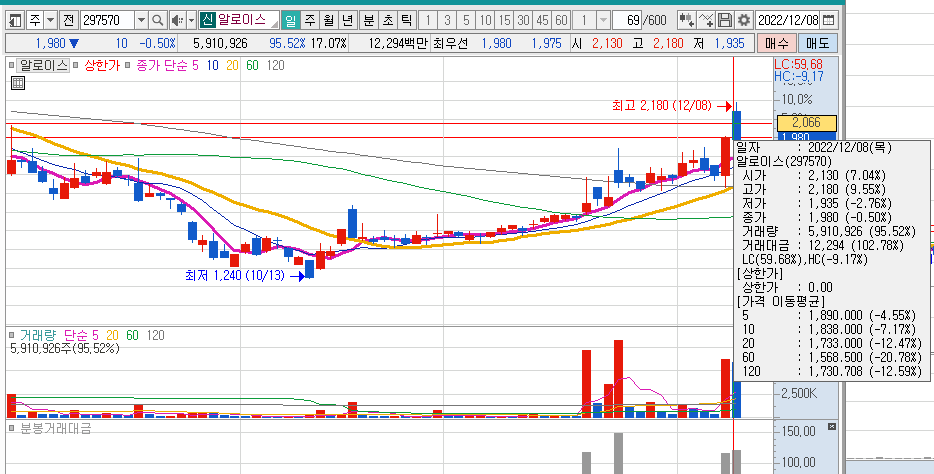Click the yellow 2,066 price tag on axis
The width and height of the screenshot is (934, 474).
pyautogui.click(x=807, y=123)
